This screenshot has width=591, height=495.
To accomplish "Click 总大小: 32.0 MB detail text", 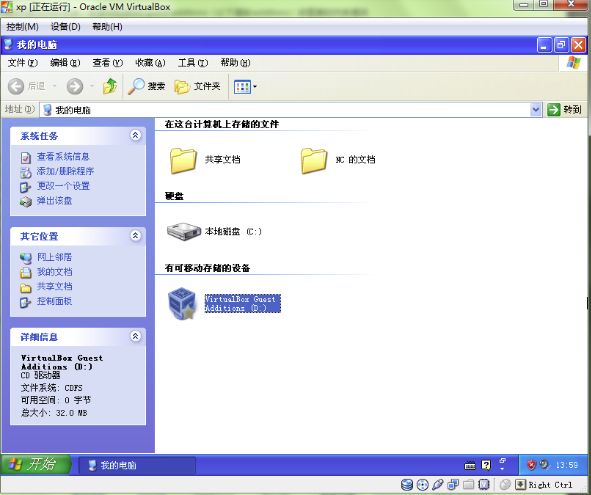I will (x=54, y=413).
